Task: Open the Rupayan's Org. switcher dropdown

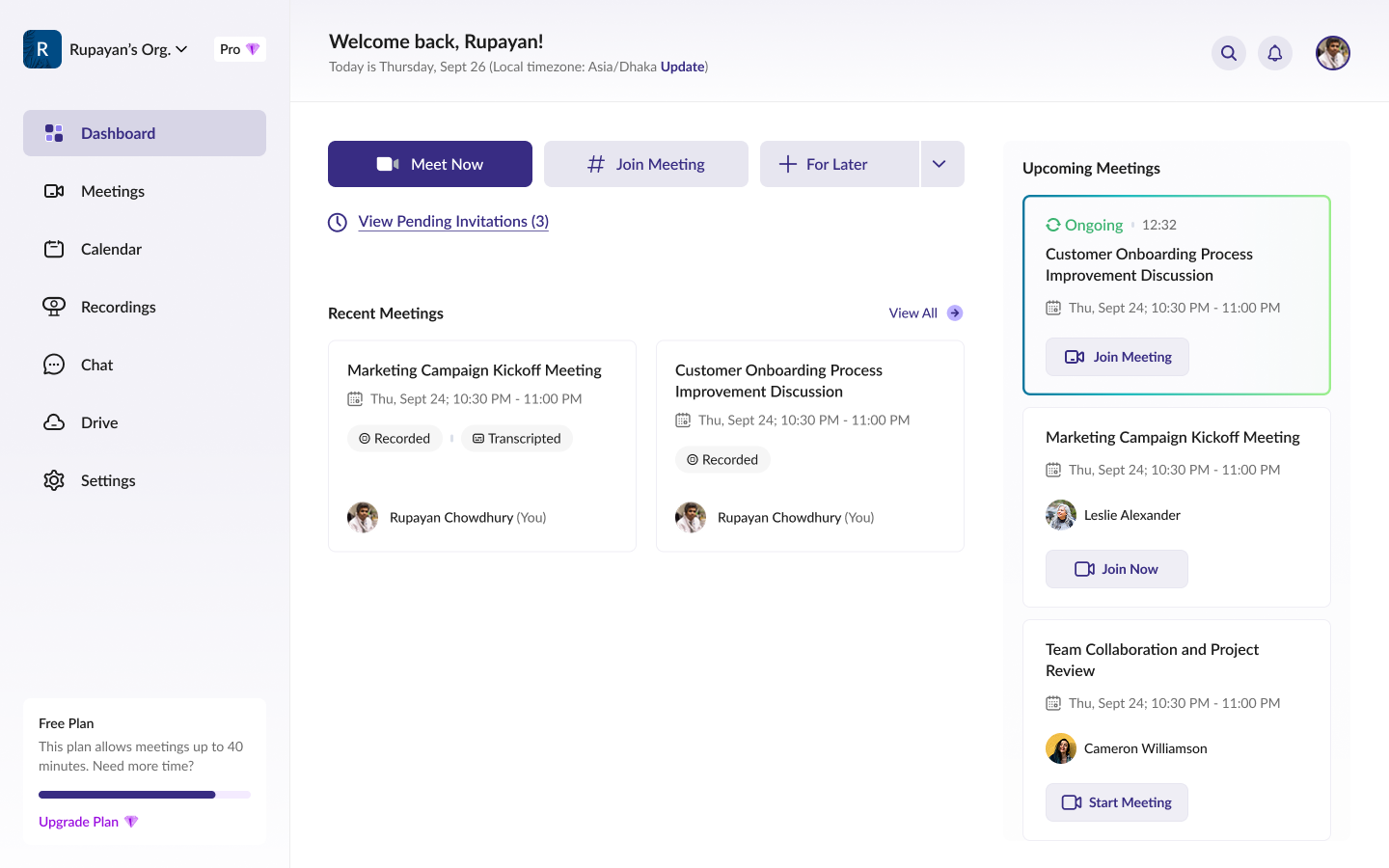Action: pyautogui.click(x=129, y=49)
